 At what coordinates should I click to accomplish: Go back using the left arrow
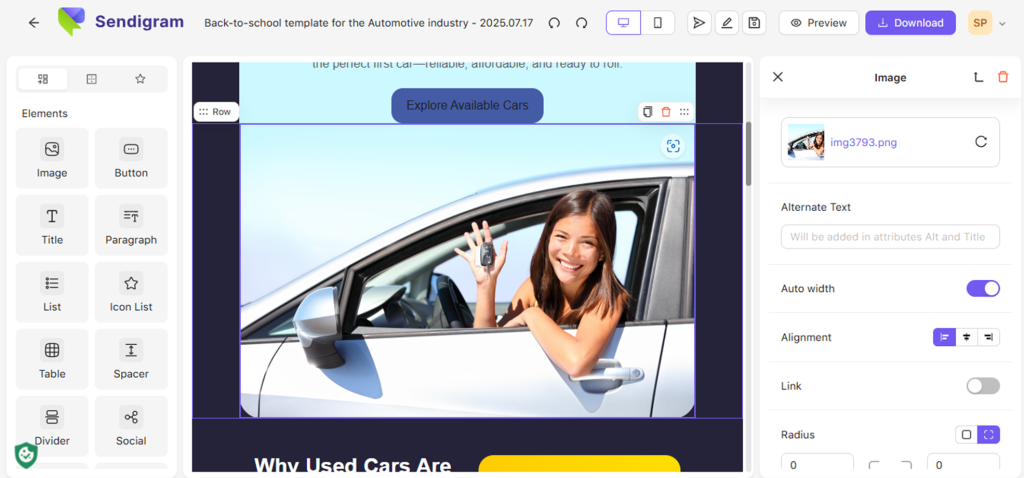point(34,23)
